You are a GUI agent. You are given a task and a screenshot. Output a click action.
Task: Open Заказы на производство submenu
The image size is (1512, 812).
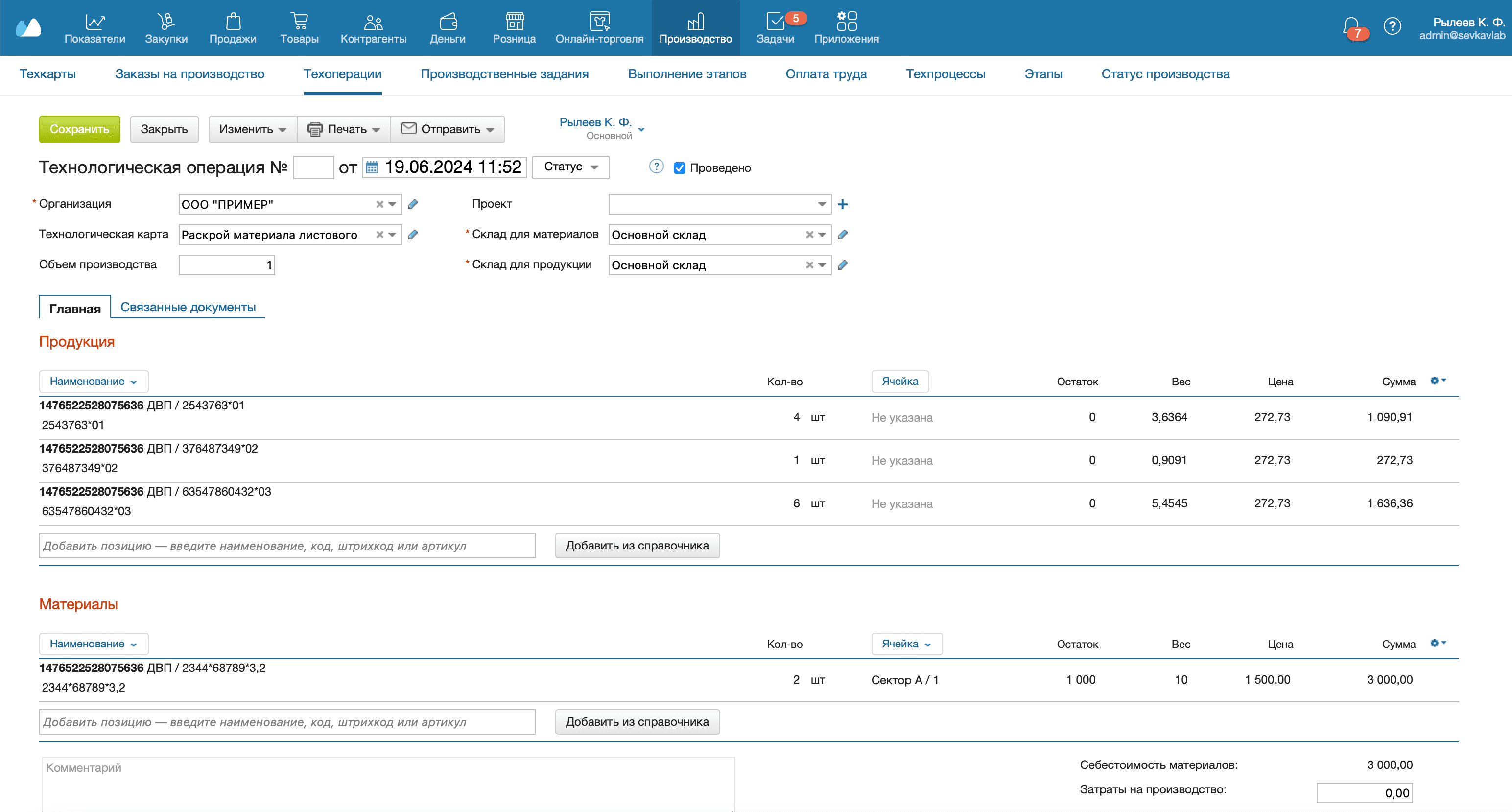point(189,74)
